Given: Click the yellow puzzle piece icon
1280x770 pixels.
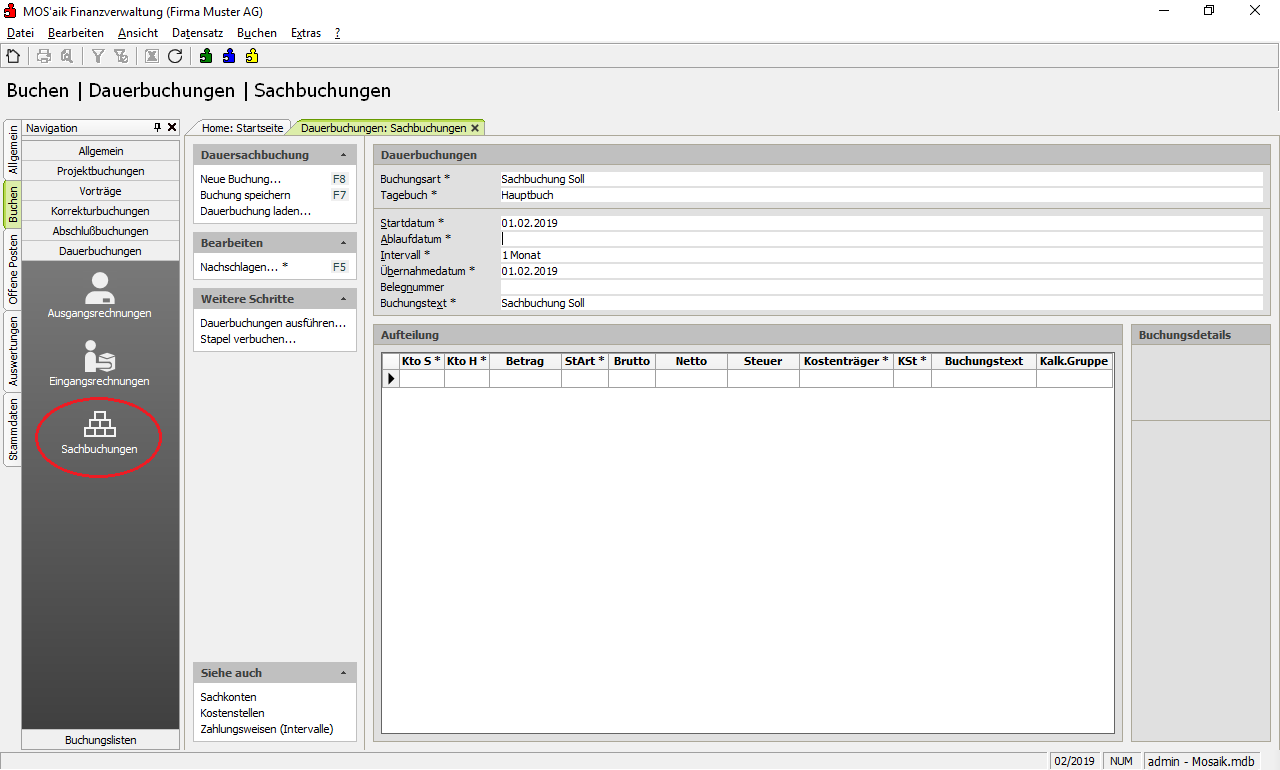Looking at the screenshot, I should [252, 56].
